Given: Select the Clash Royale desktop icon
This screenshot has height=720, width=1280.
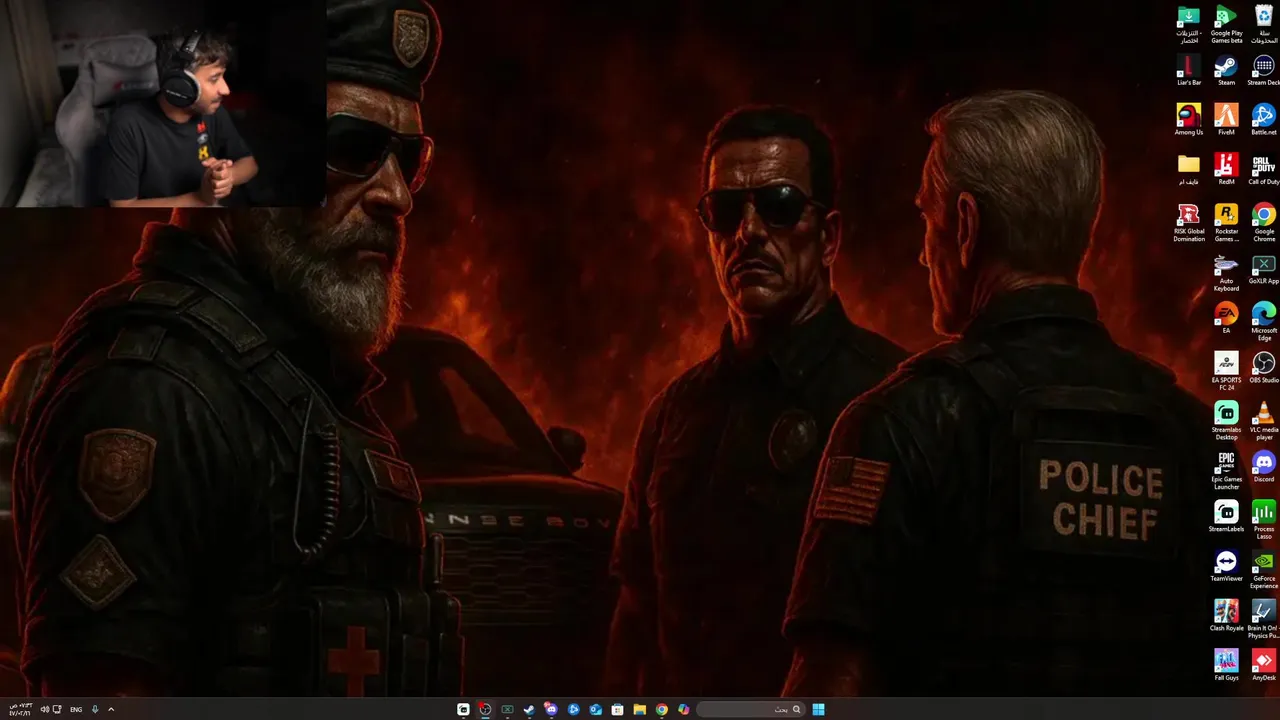Looking at the screenshot, I should click(x=1226, y=615).
